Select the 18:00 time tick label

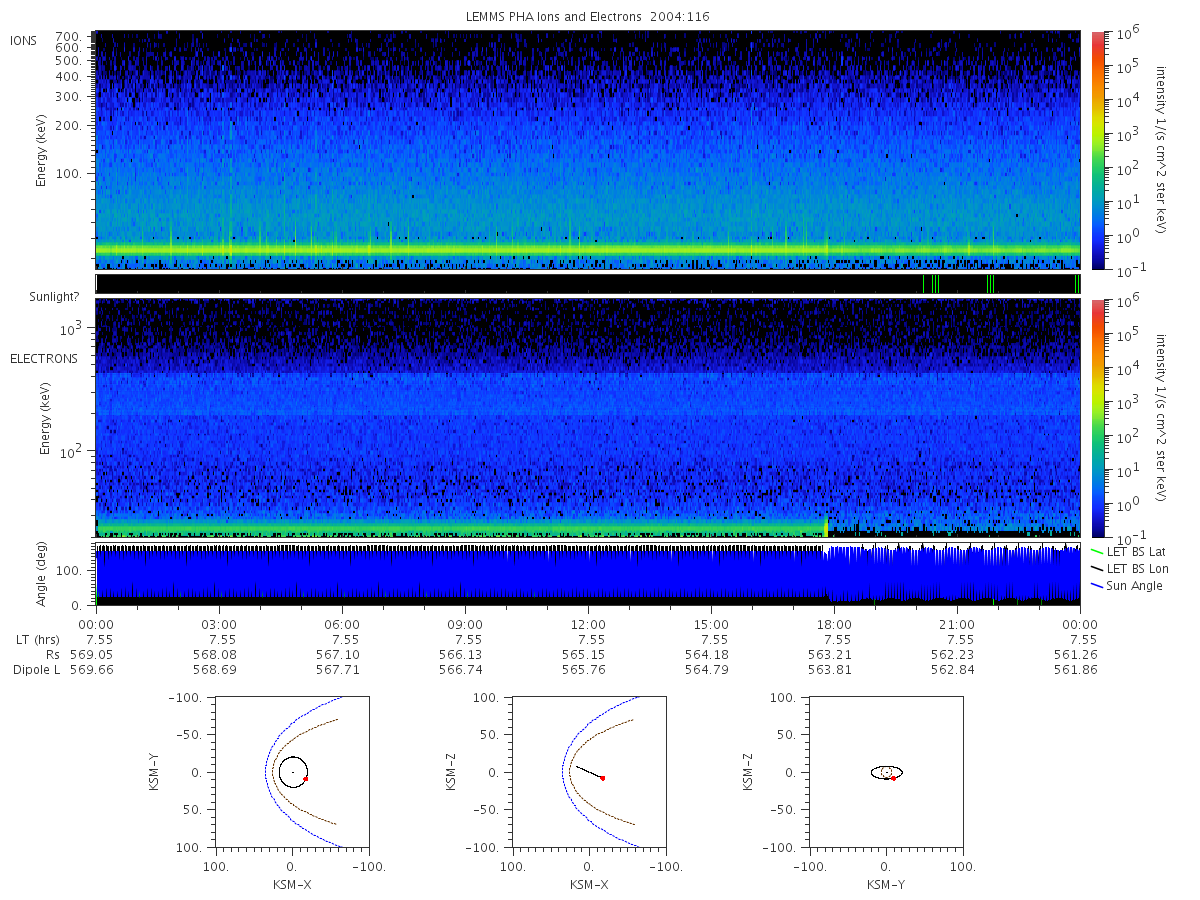click(x=834, y=624)
